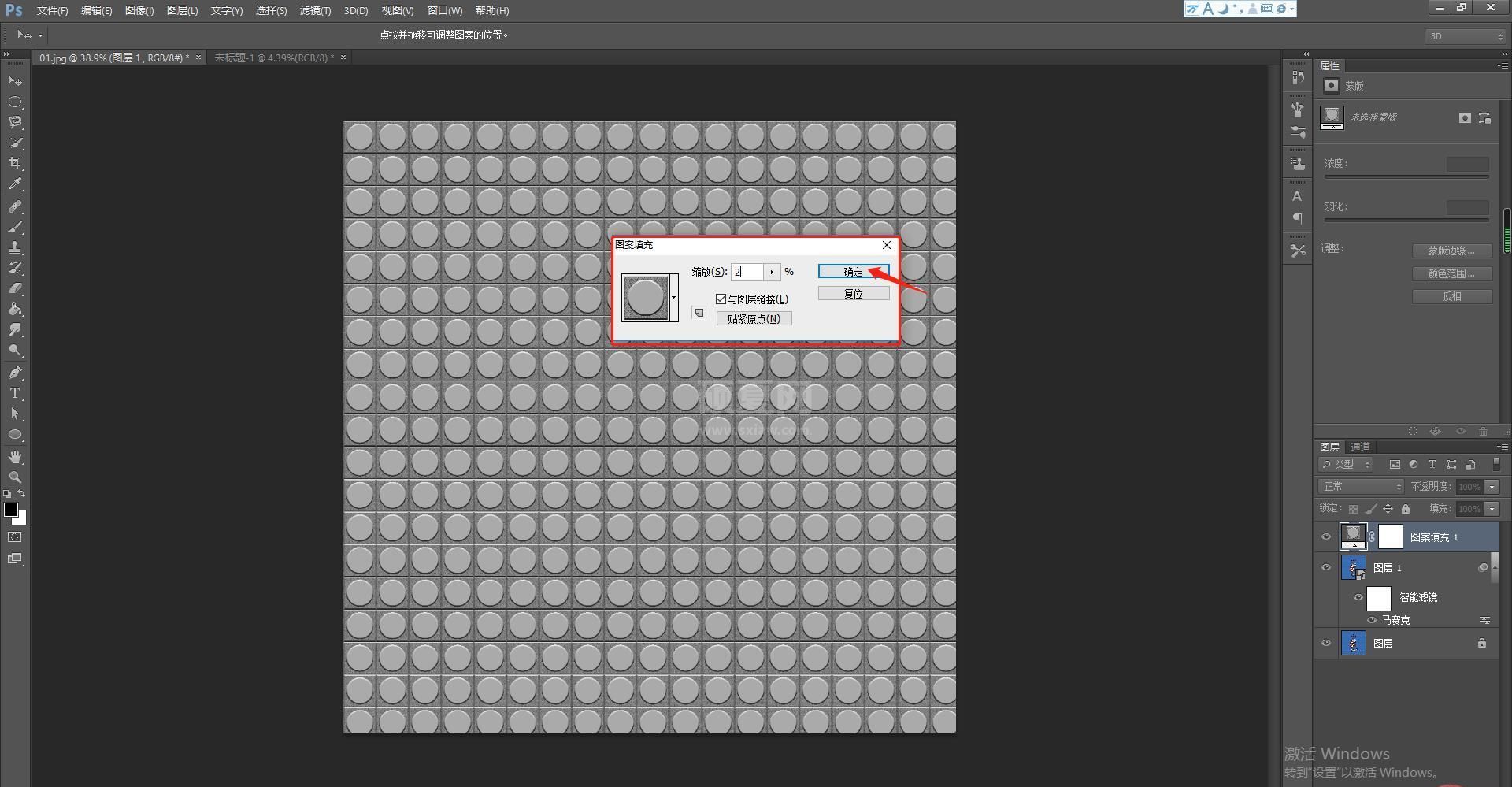Hide the bottom 图层 layer
This screenshot has height=787, width=1512.
[1326, 644]
